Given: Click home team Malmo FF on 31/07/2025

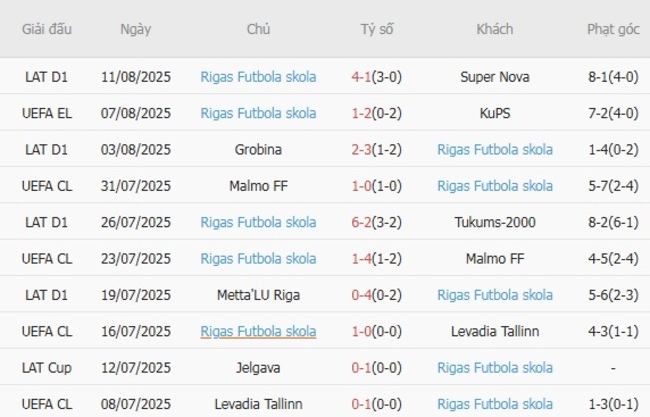Looking at the screenshot, I should coord(258,186).
